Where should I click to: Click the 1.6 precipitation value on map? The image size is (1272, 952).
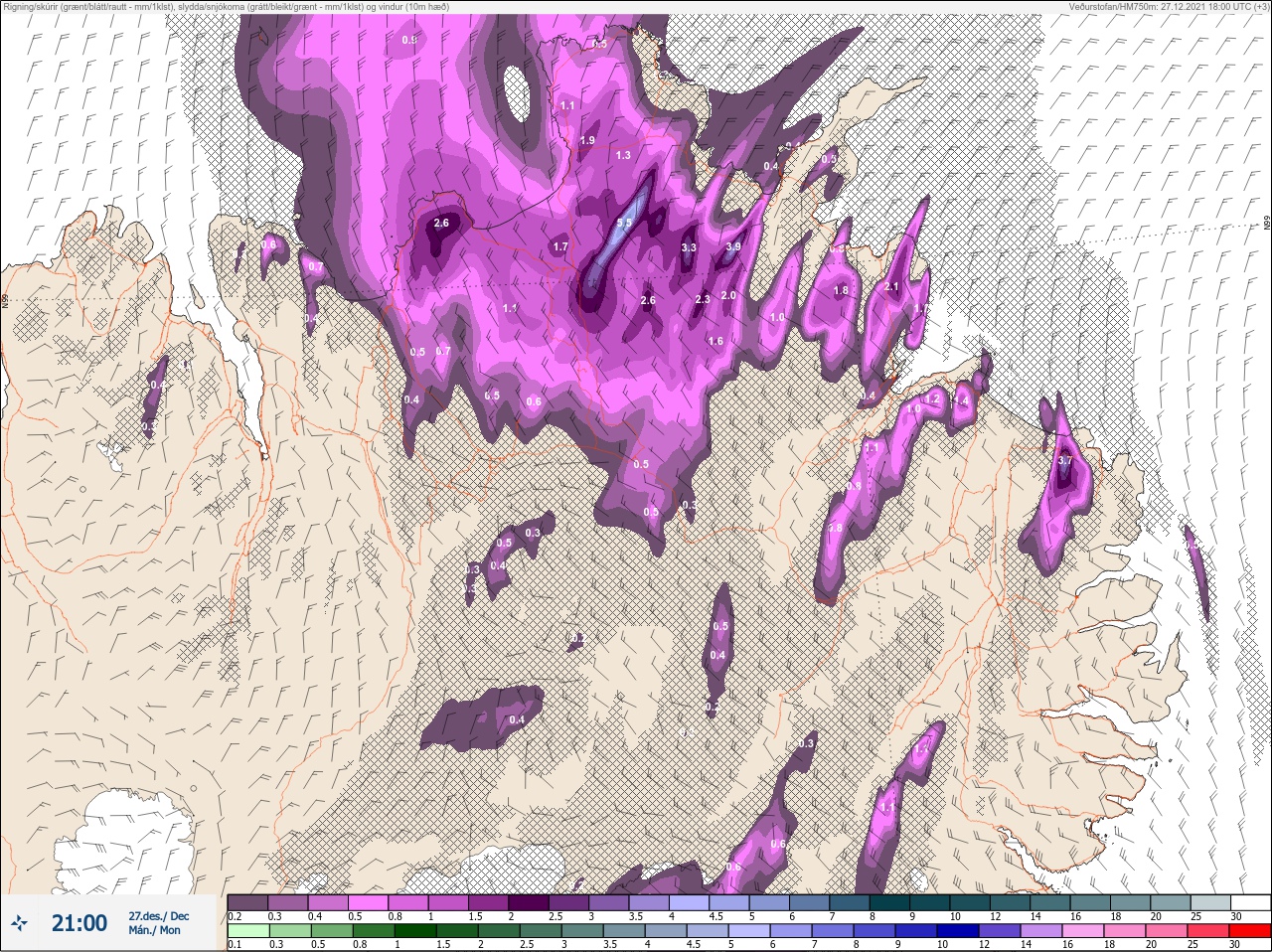click(715, 341)
